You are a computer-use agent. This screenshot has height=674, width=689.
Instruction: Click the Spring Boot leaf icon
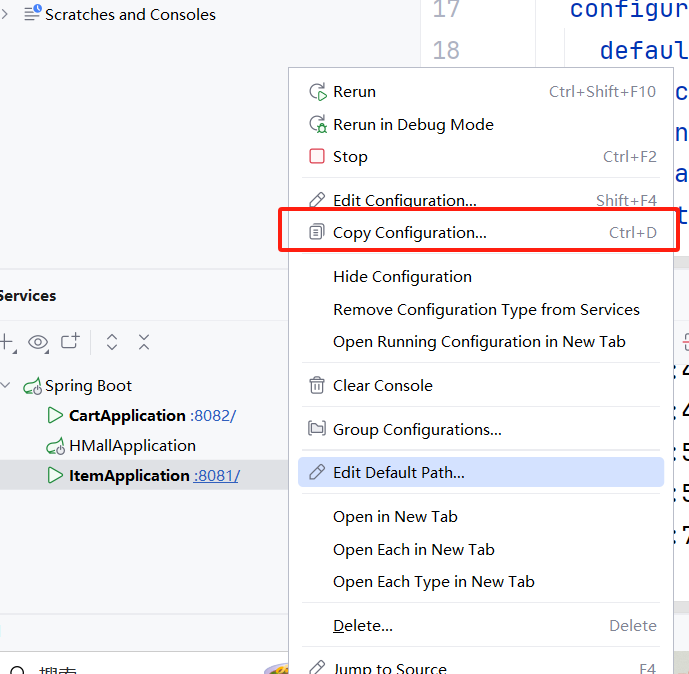(33, 386)
